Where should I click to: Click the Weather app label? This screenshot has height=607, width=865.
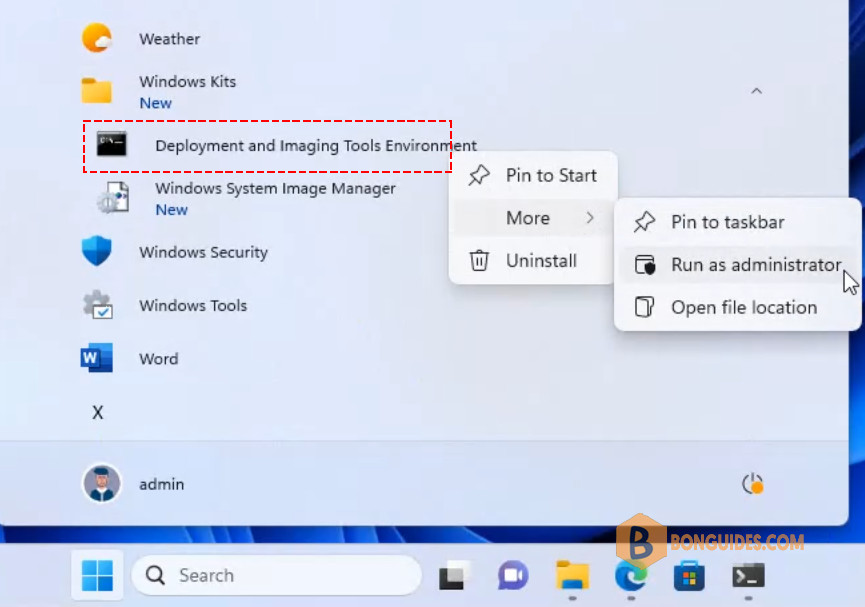pos(169,39)
